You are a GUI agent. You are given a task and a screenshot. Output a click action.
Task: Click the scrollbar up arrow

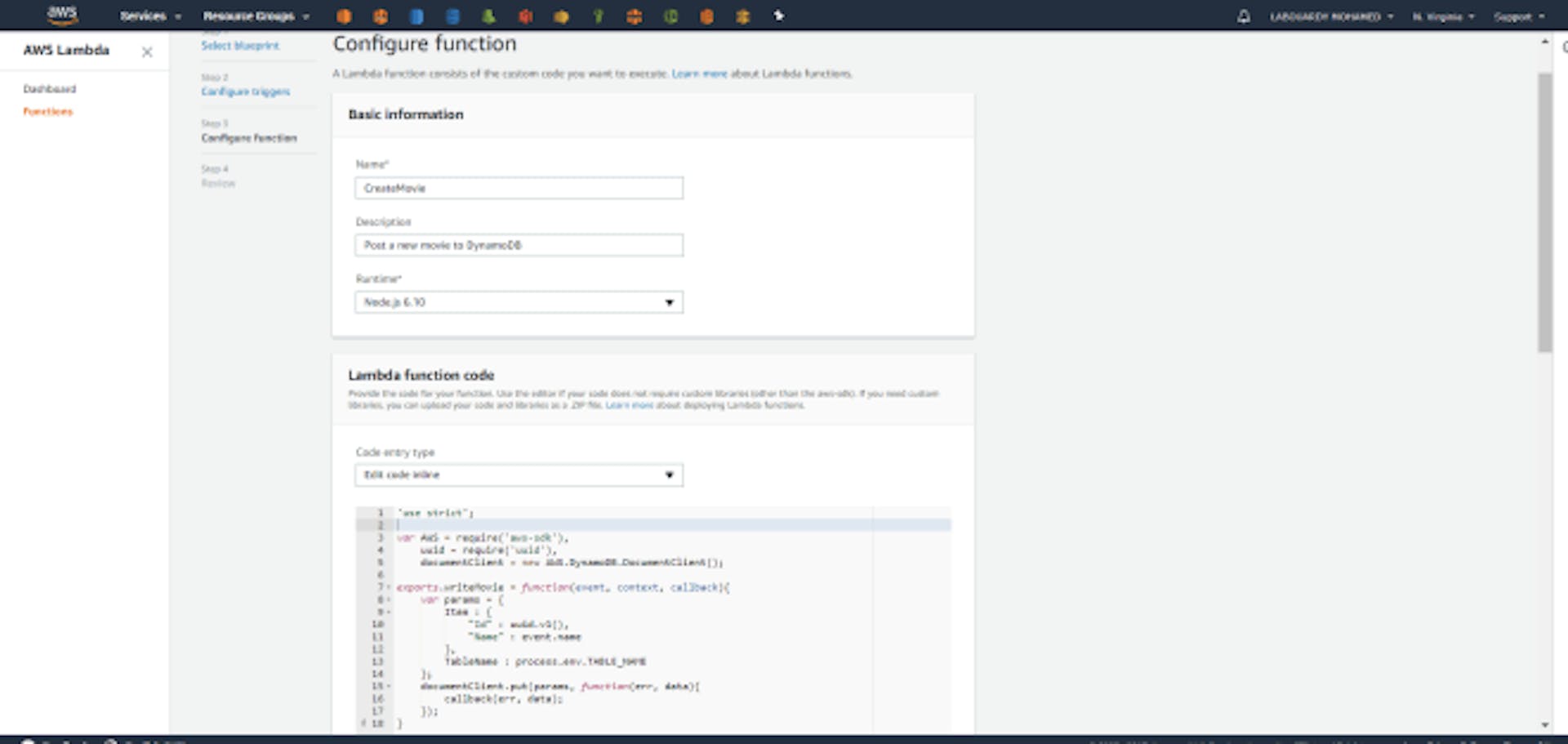click(1544, 41)
